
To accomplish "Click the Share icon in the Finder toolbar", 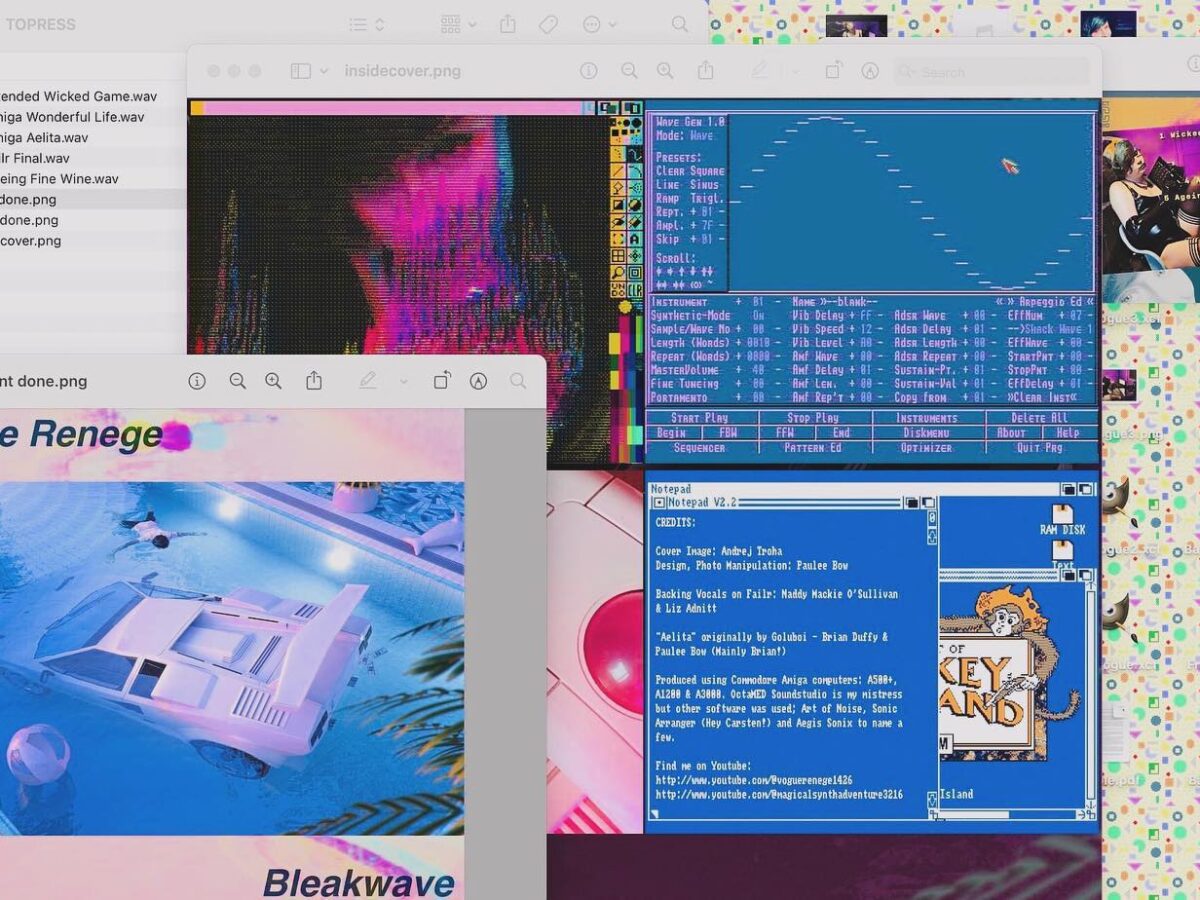I will pyautogui.click(x=508, y=24).
